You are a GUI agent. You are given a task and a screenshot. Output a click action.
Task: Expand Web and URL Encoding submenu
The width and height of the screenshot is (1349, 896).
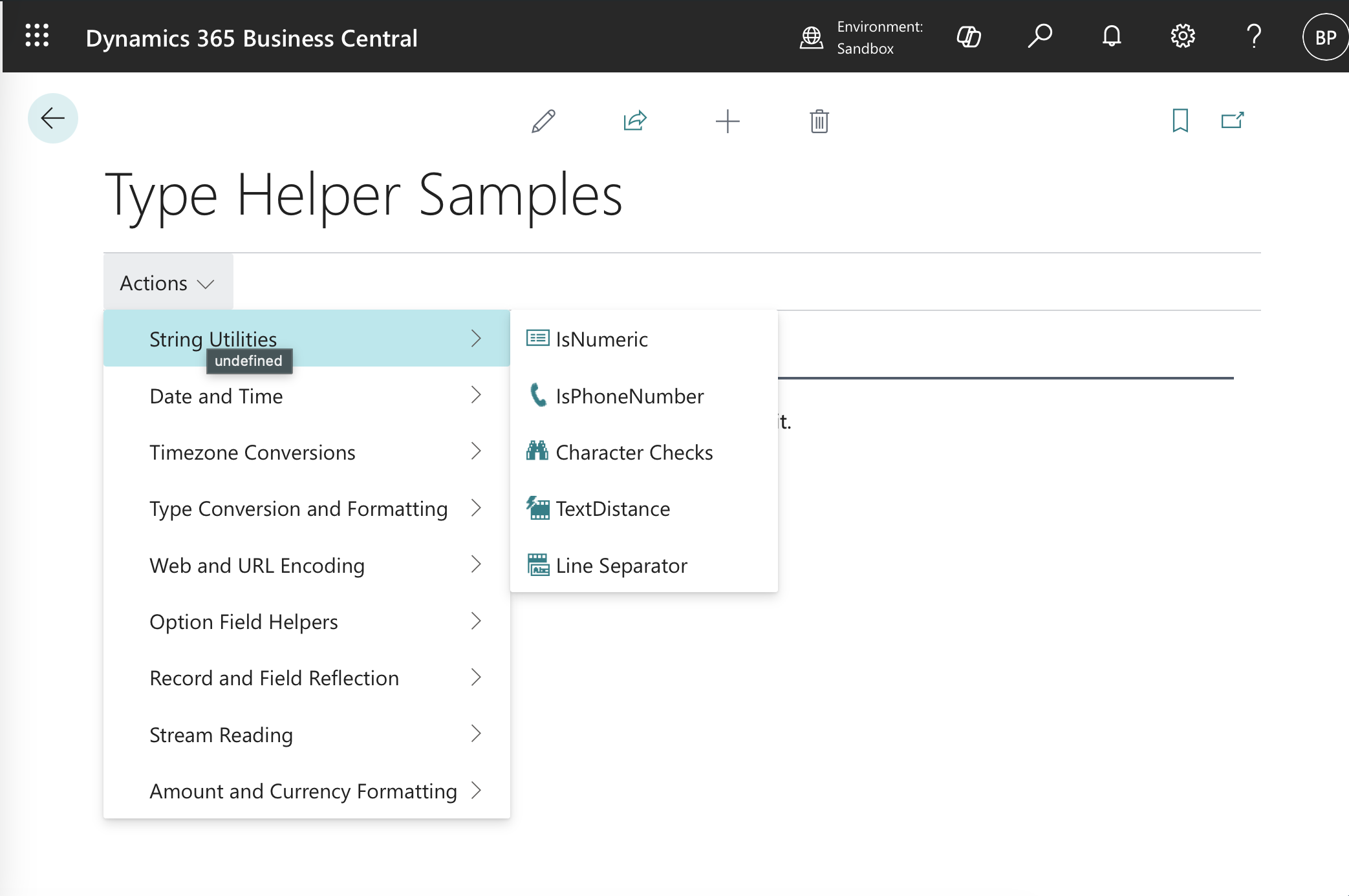click(x=307, y=565)
